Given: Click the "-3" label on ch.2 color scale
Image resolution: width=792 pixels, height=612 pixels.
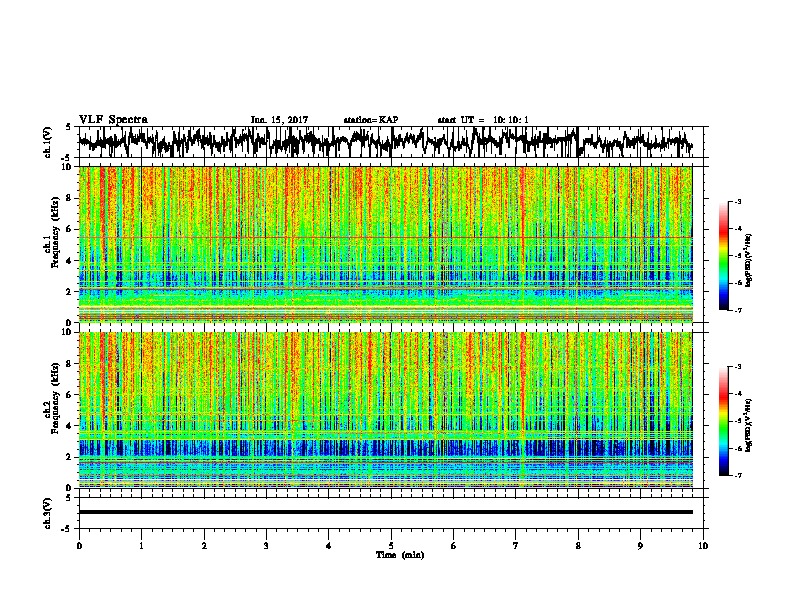Looking at the screenshot, I should 738,367.
